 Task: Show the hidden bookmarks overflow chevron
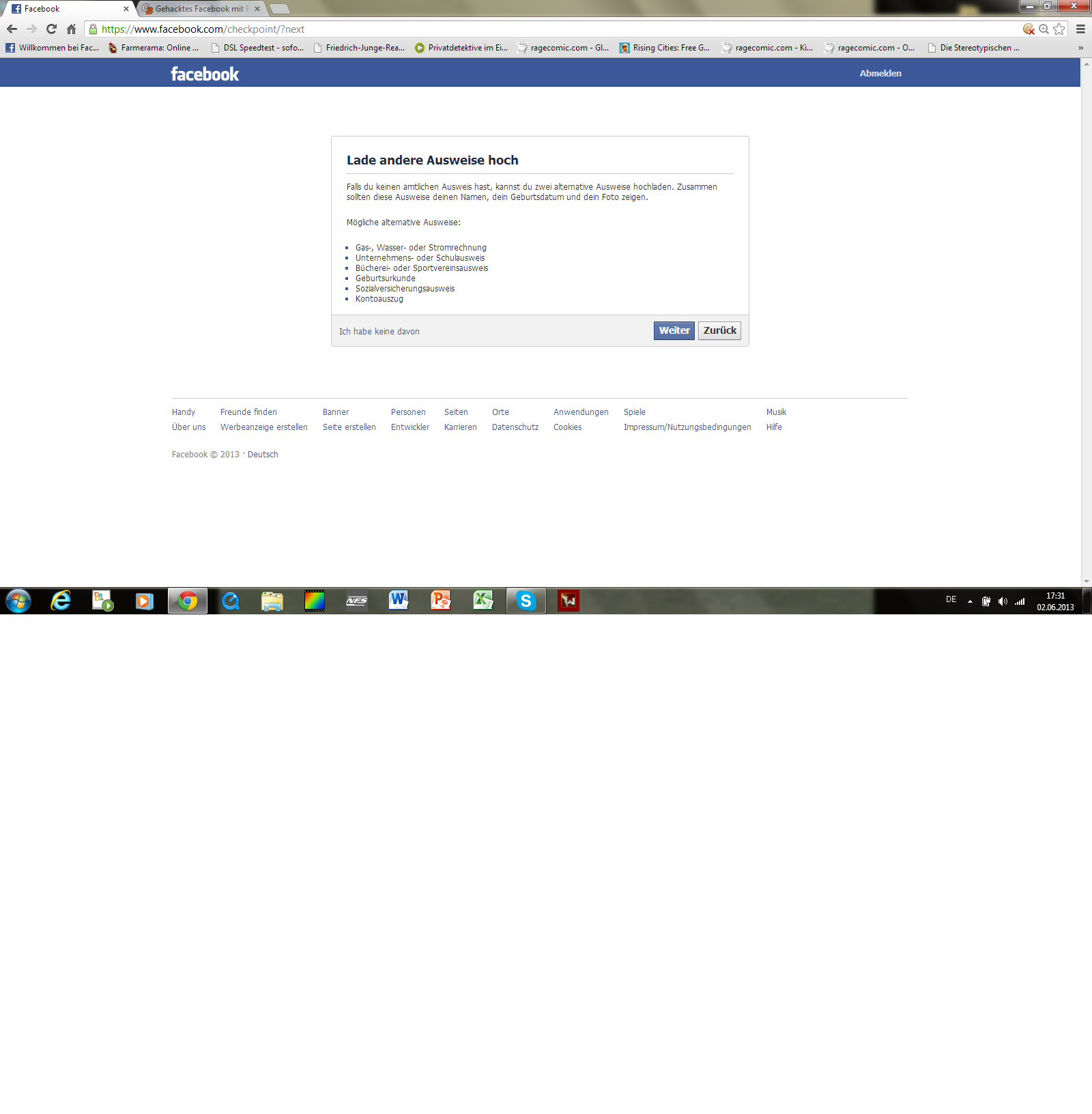1080,48
